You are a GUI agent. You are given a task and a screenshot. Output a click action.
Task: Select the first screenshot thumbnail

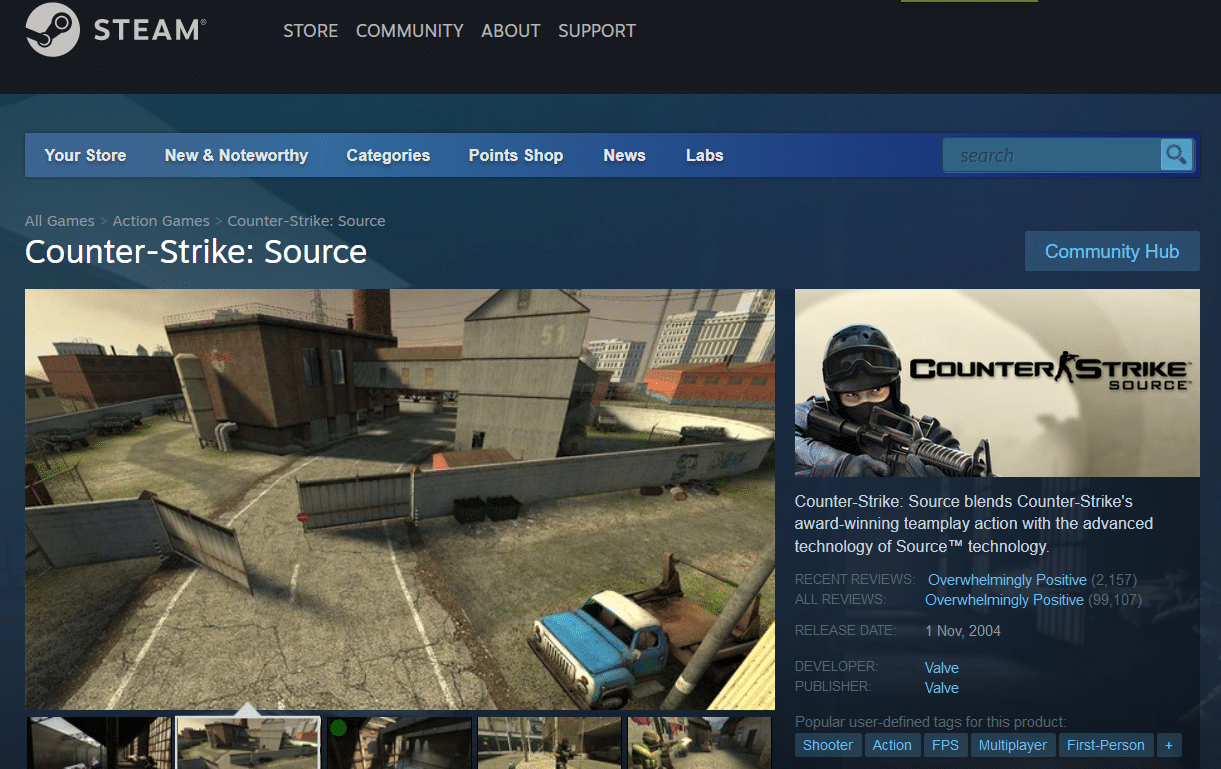click(x=100, y=743)
